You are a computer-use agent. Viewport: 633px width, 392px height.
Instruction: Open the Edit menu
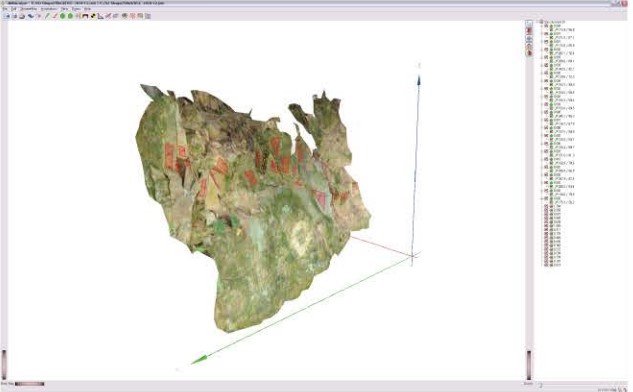click(13, 9)
